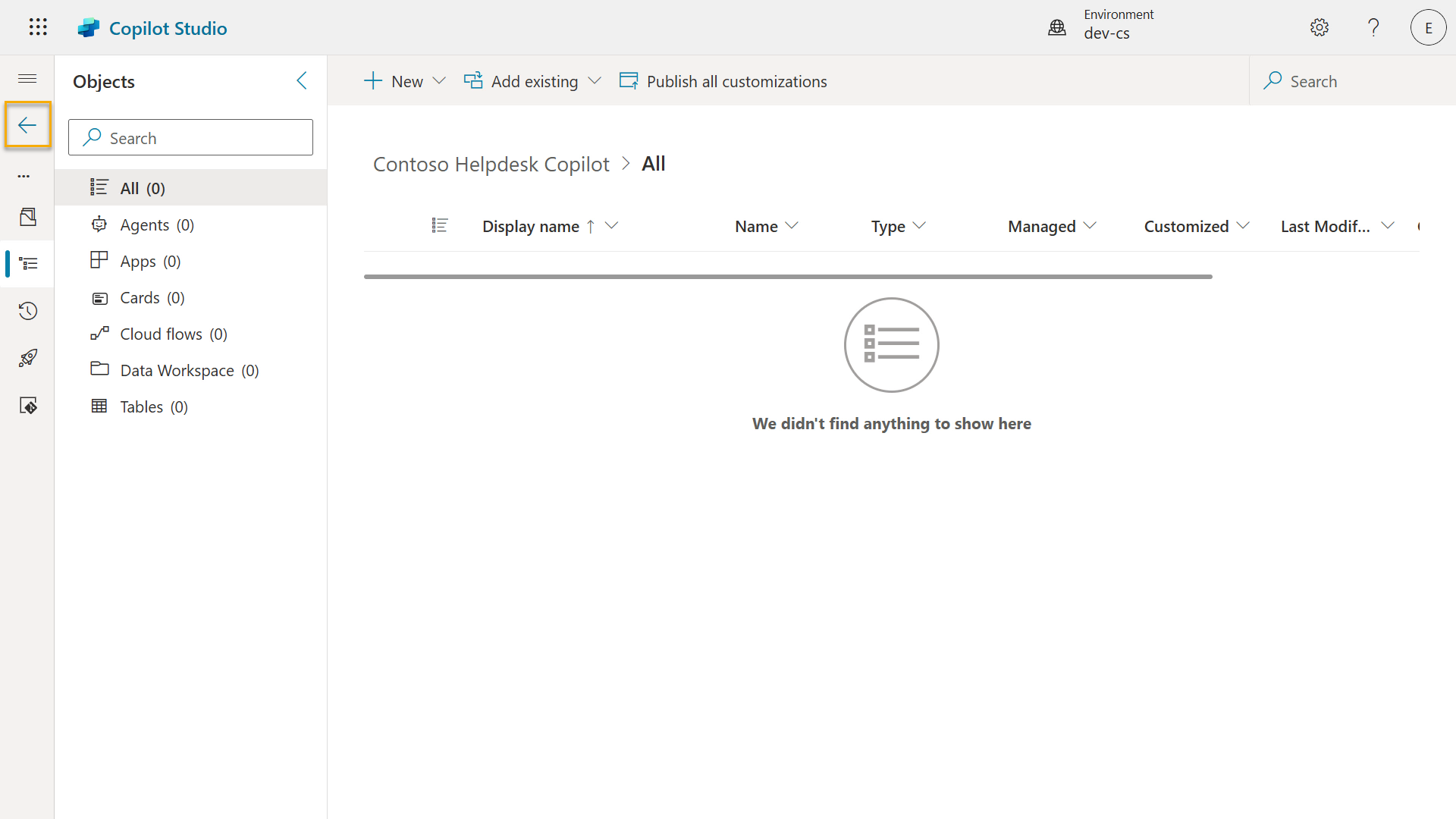Expand the Add existing dropdown

click(x=595, y=81)
